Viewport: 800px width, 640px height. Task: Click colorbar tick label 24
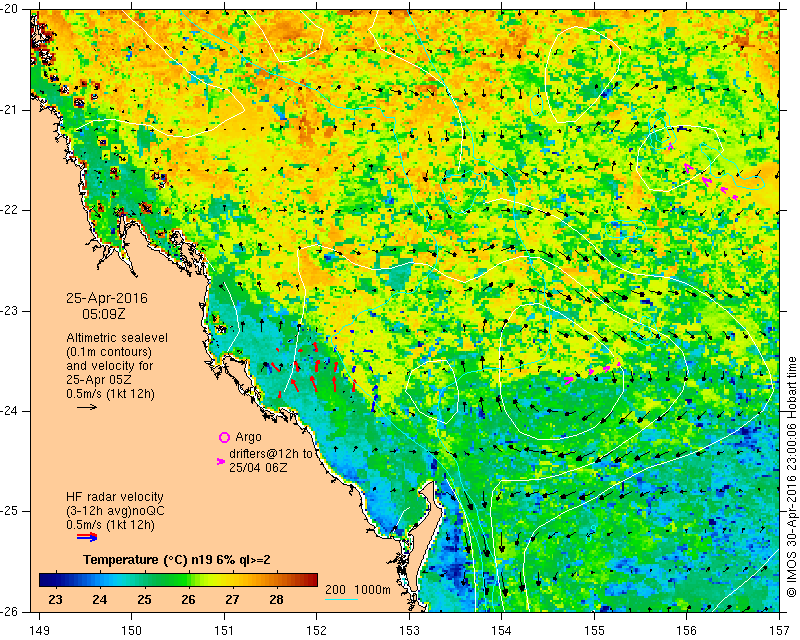coord(99,599)
